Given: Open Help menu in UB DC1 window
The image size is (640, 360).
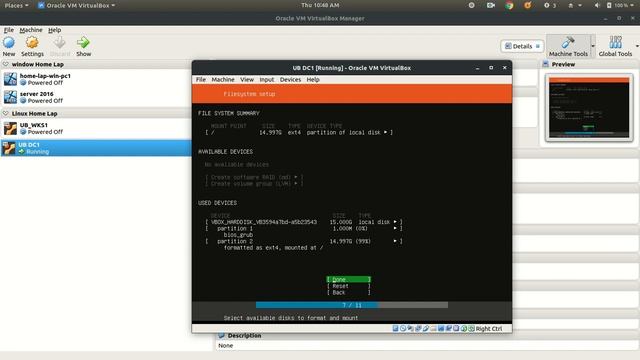Looking at the screenshot, I should (x=313, y=80).
